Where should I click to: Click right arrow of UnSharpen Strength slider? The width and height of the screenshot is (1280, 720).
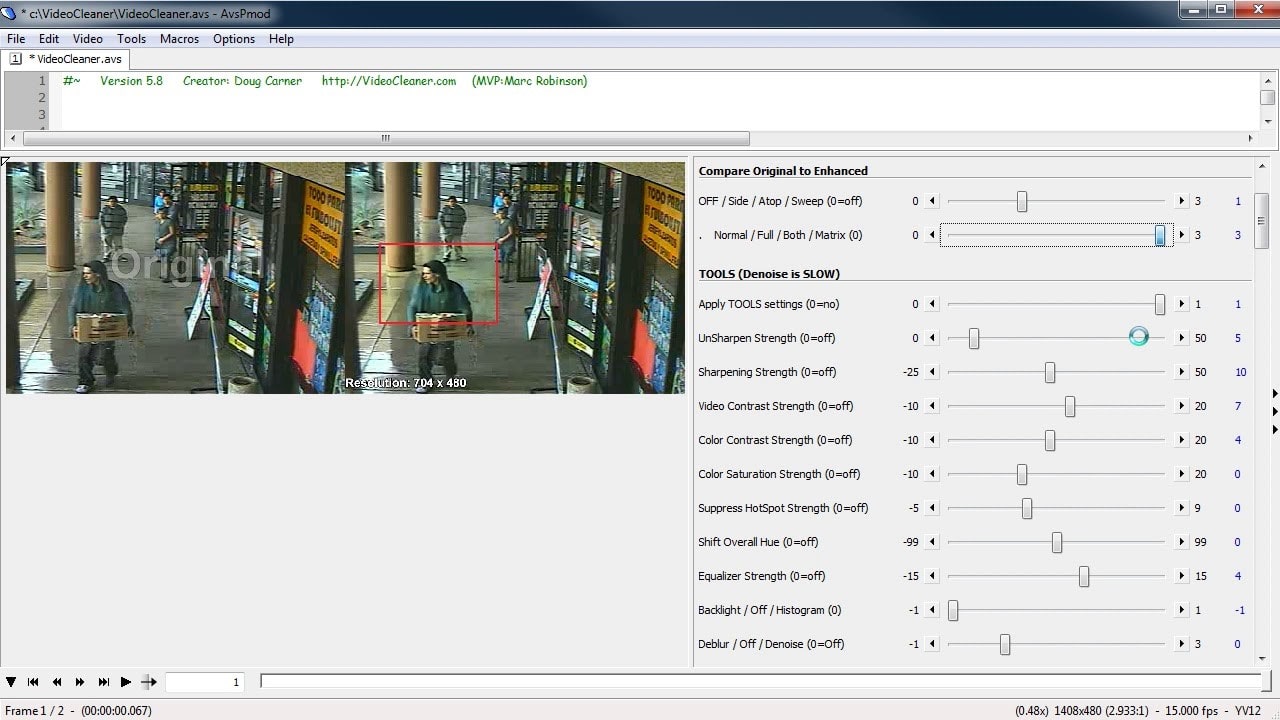coord(1181,338)
